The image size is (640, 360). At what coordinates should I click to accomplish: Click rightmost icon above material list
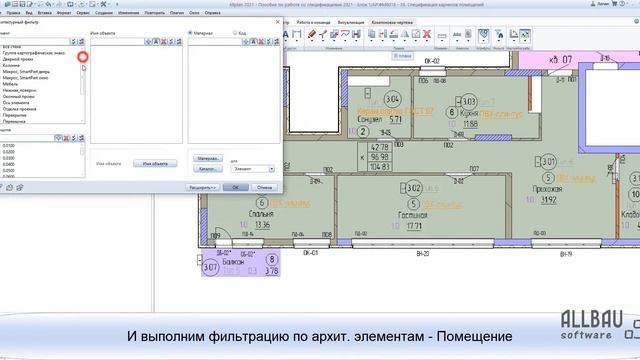pos(277,42)
